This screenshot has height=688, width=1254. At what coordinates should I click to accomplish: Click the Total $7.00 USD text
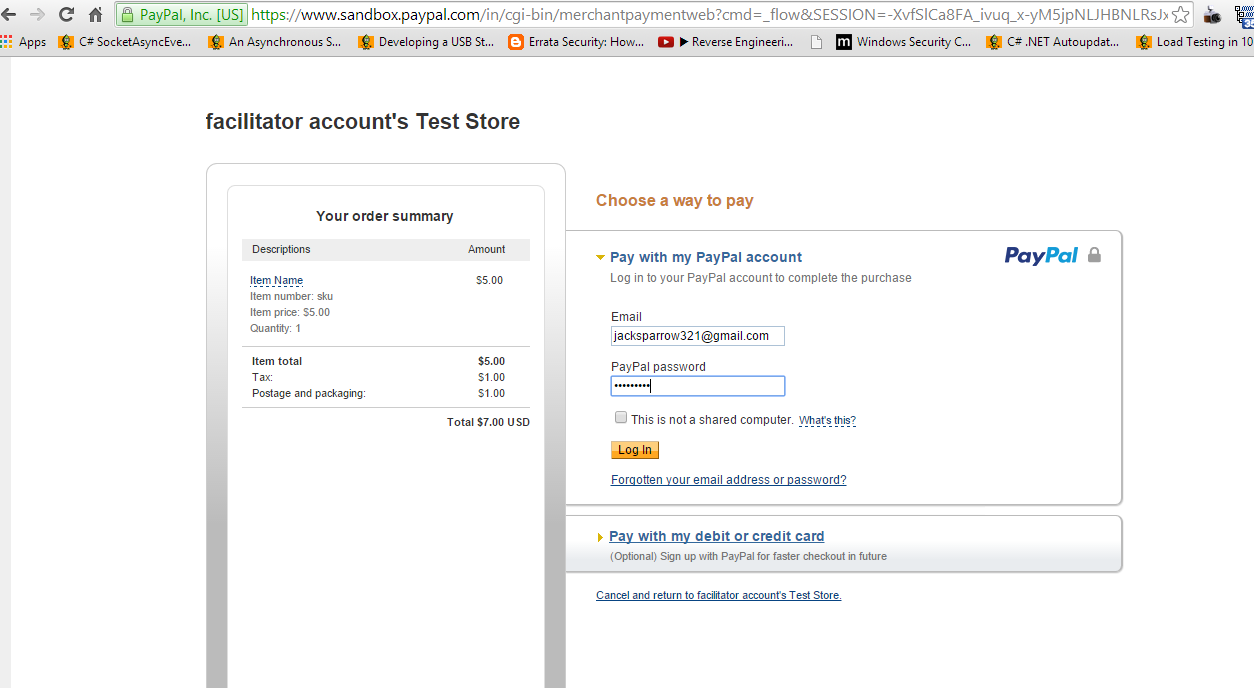[488, 422]
